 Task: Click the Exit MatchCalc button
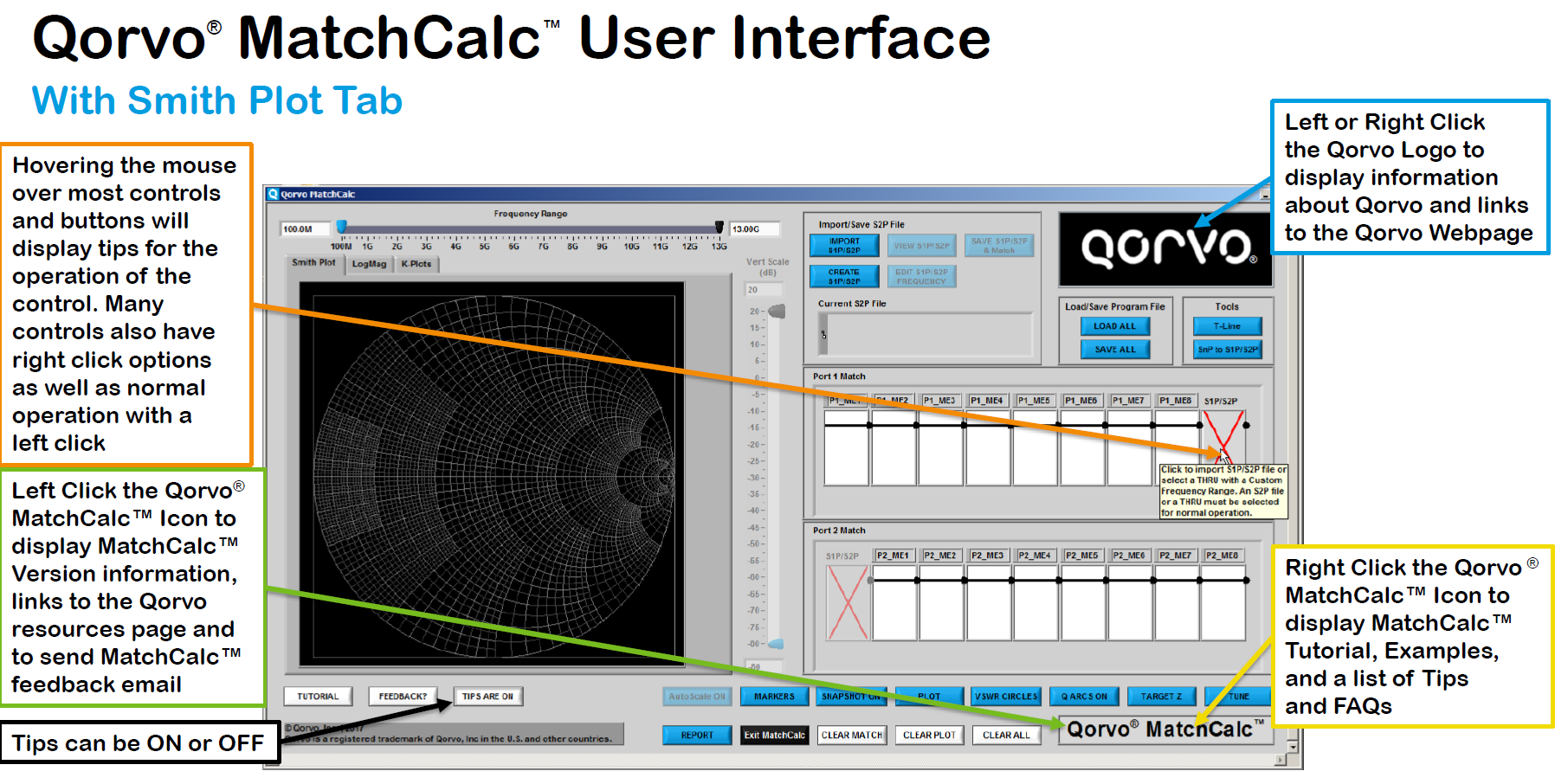[x=774, y=736]
